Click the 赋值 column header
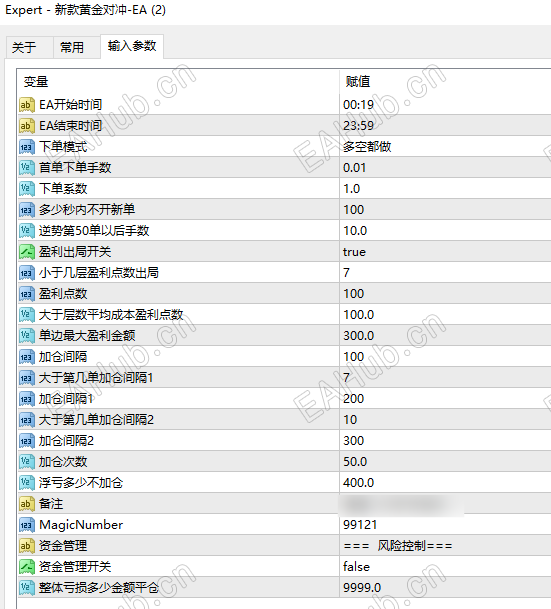This screenshot has width=551, height=609. [358, 82]
